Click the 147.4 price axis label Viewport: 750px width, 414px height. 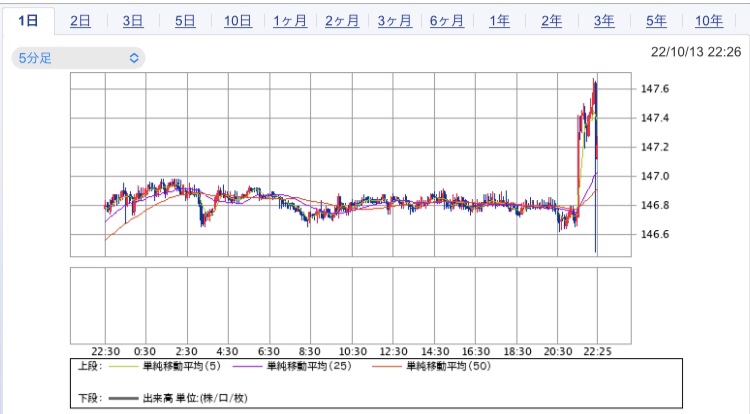655,118
